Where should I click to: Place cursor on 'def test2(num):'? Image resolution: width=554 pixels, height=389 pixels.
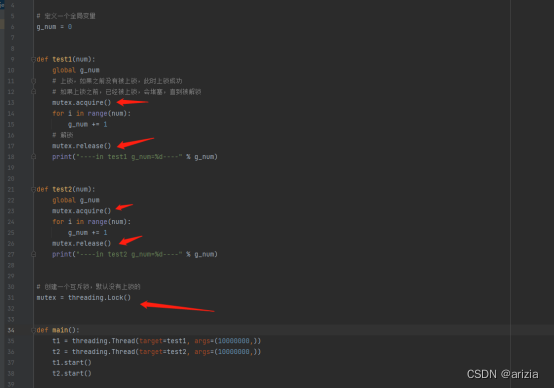coord(66,189)
